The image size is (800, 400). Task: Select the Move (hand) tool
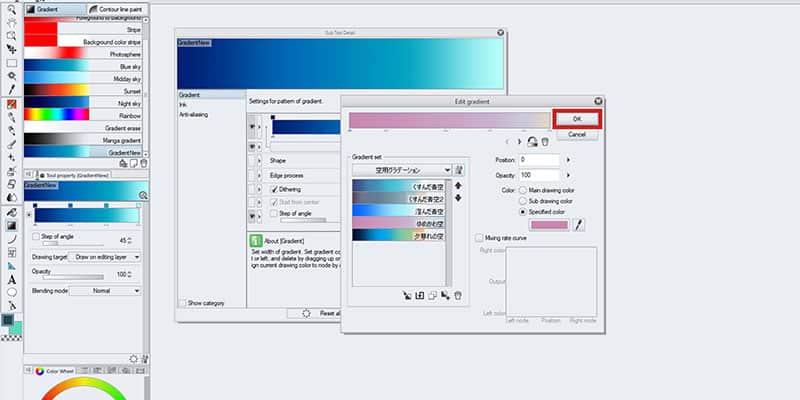coord(11,22)
